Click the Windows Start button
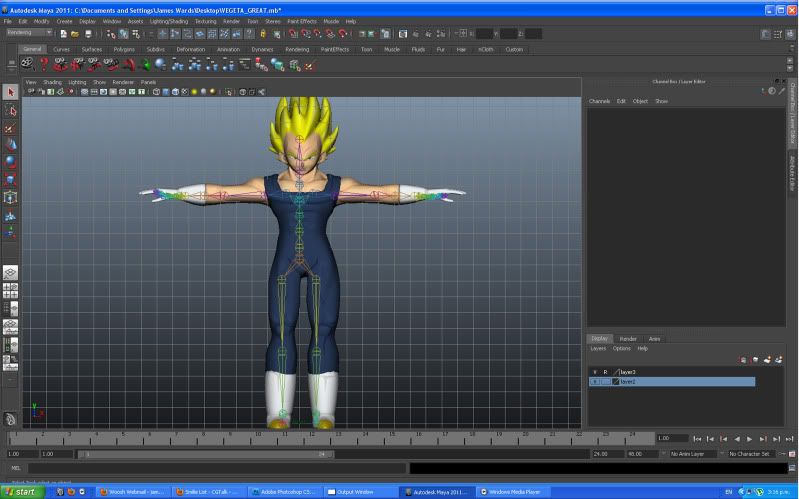Image resolution: width=799 pixels, height=499 pixels. pyautogui.click(x=22, y=492)
